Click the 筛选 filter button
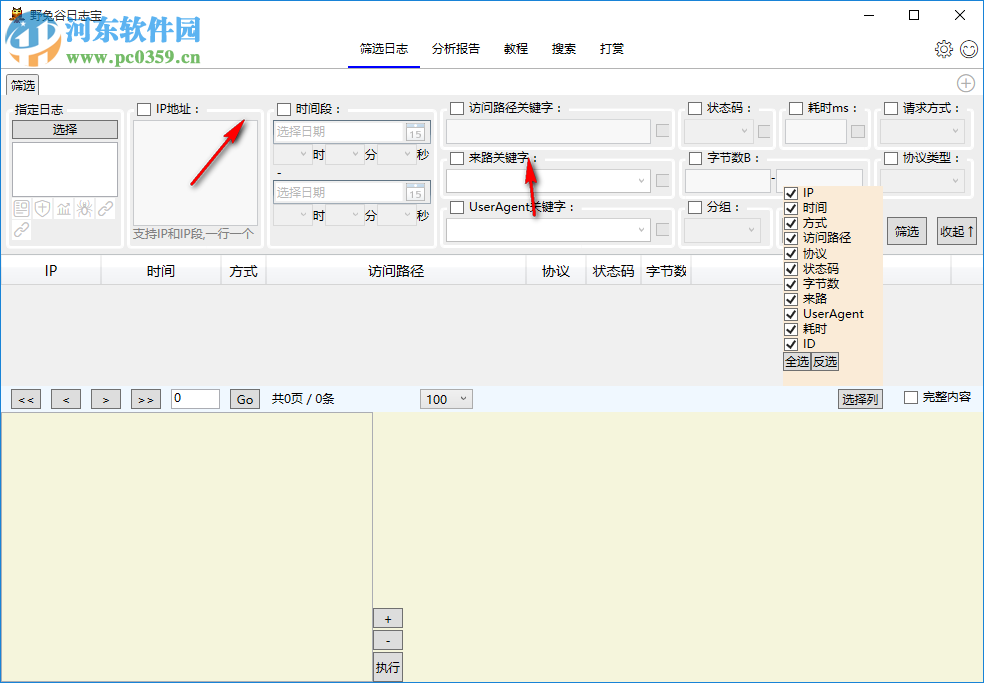Image resolution: width=984 pixels, height=683 pixels. (906, 230)
